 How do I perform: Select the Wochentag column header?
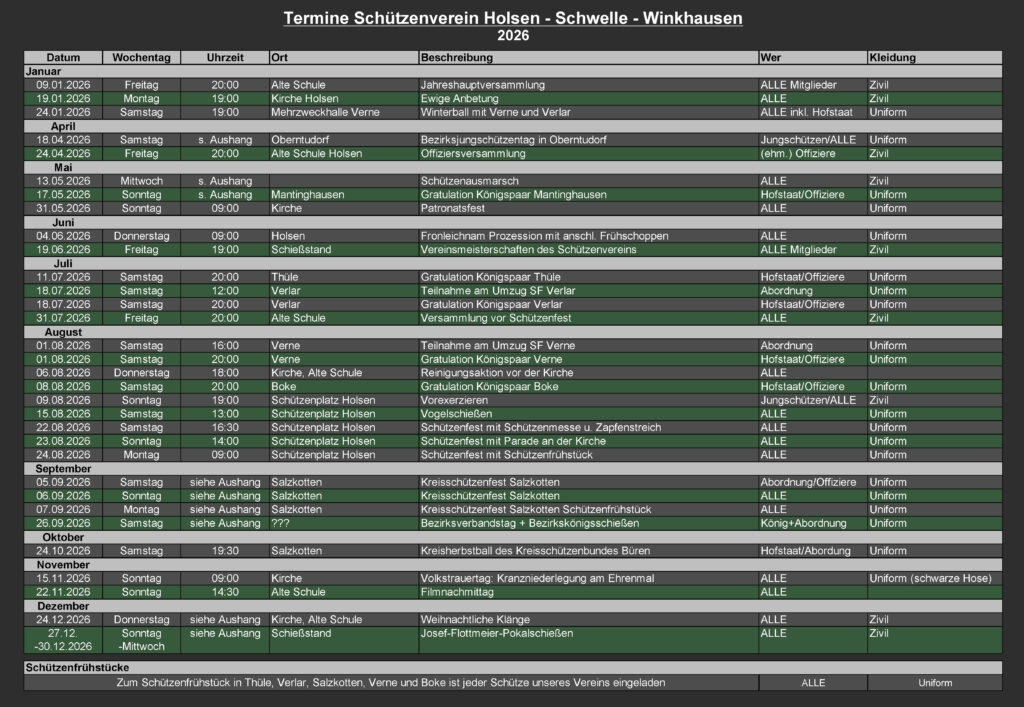[141, 57]
